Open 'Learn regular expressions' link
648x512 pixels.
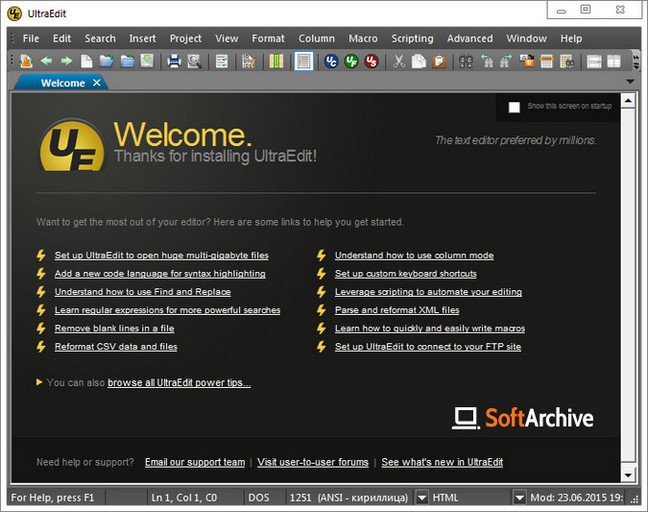[167, 310]
